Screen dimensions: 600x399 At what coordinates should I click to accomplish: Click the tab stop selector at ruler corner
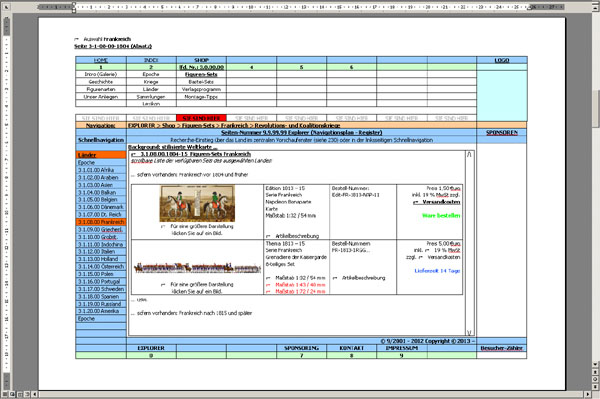6,7
